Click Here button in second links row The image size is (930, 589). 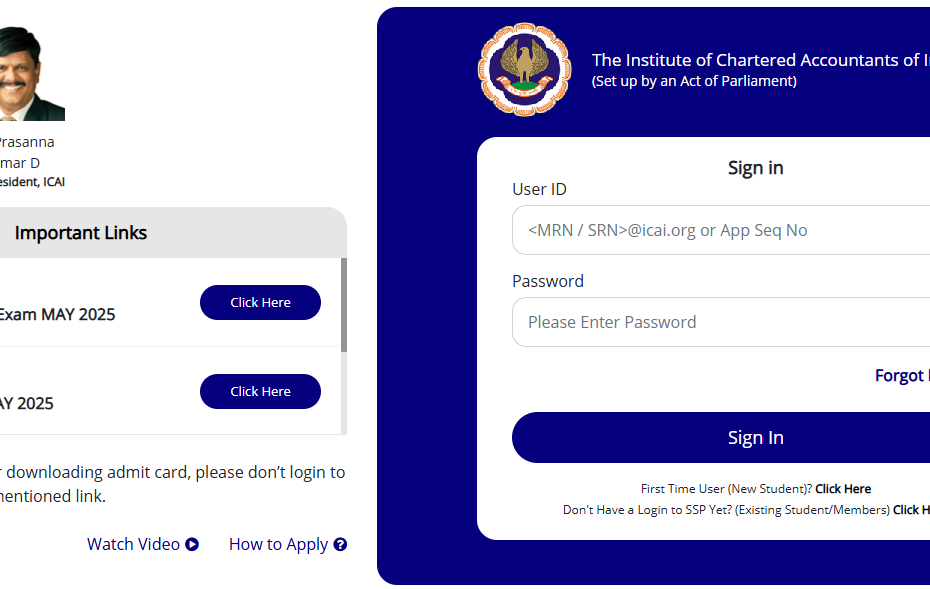click(260, 391)
